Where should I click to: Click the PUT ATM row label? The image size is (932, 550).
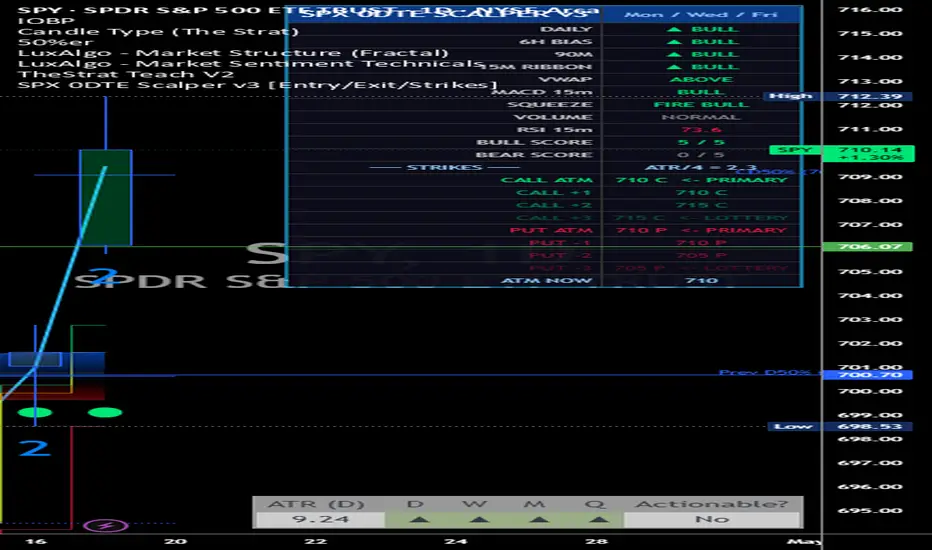coord(551,230)
